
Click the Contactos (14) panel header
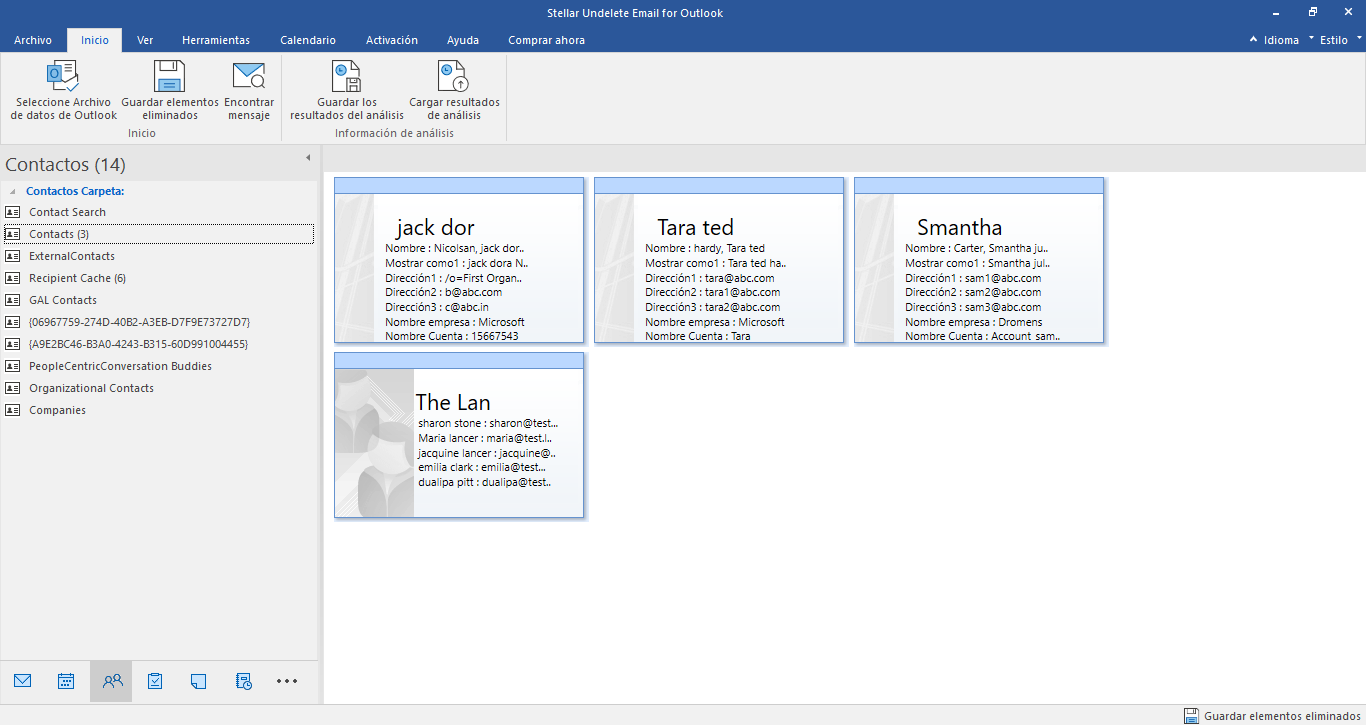point(65,164)
